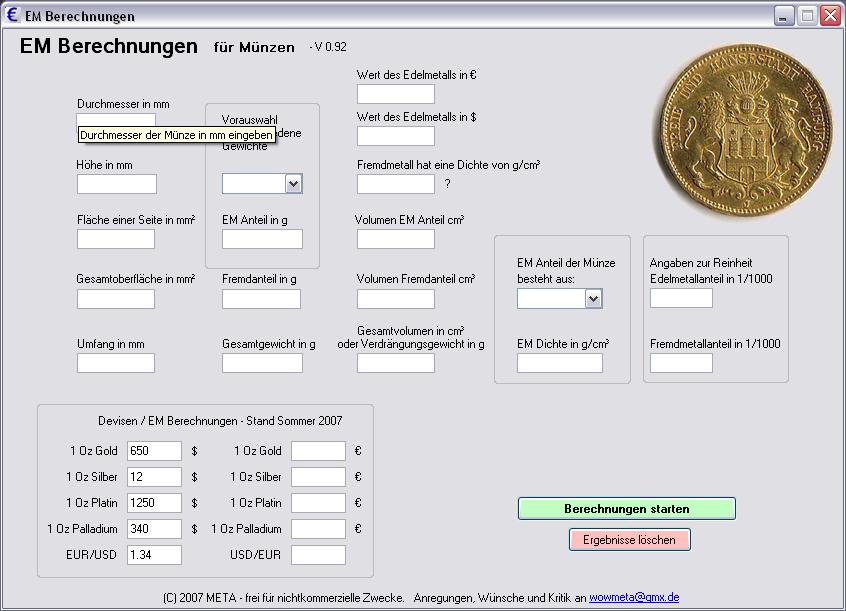Click the Fremdmetallanteil in 1/1000 field

(x=681, y=363)
